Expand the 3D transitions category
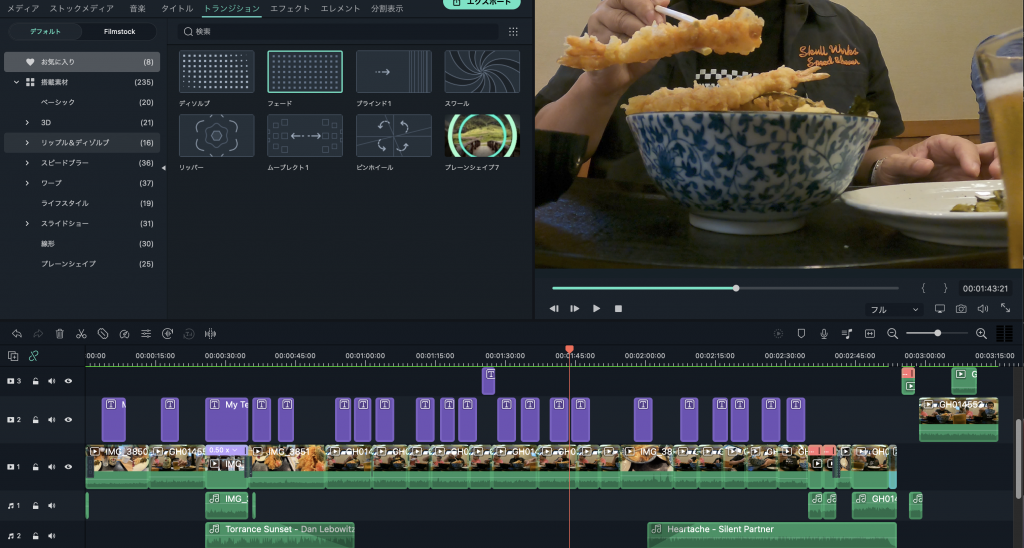Viewport: 1024px width, 548px height. [27, 122]
